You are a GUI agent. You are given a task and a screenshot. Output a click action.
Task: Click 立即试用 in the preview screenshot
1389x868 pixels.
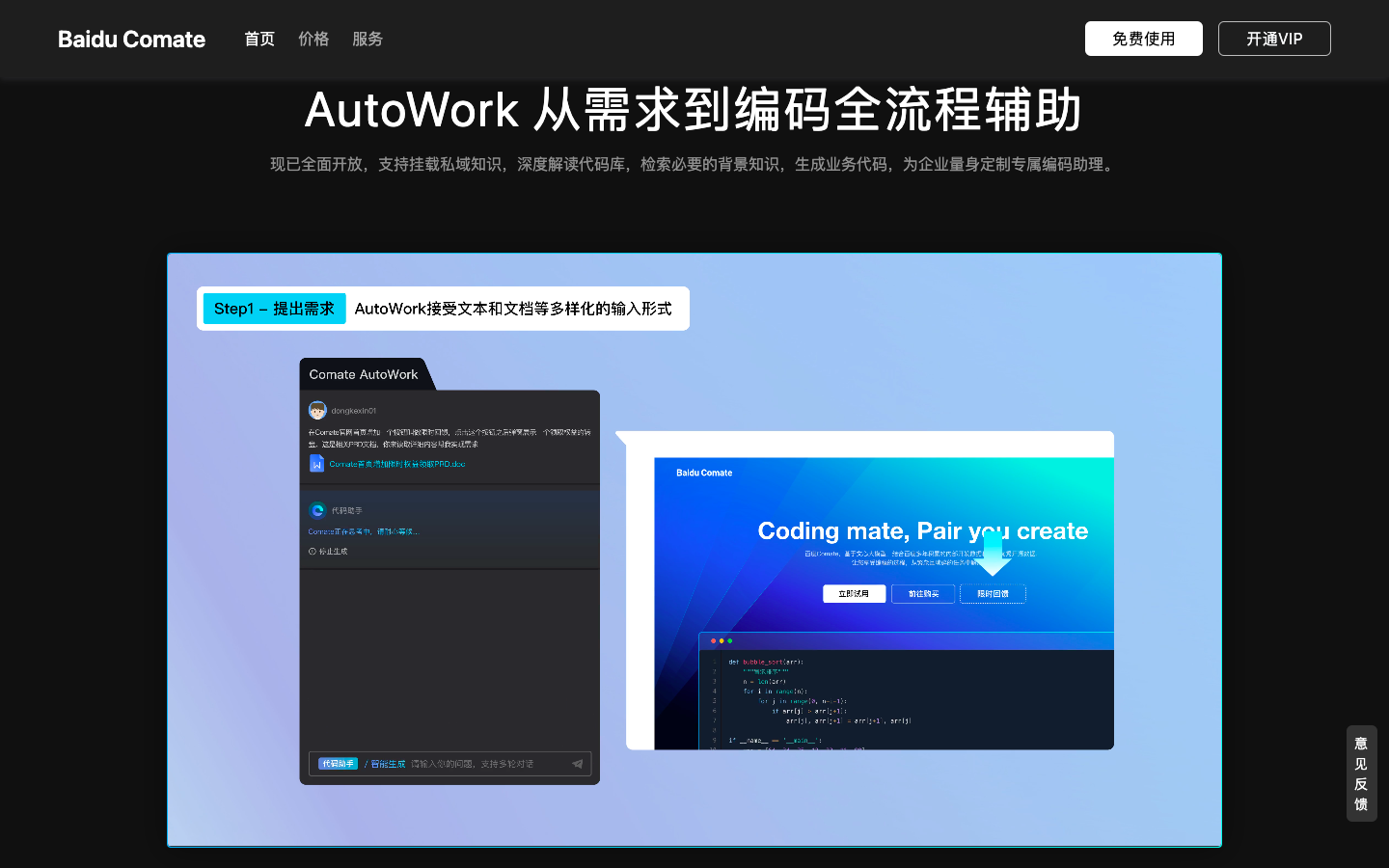tap(854, 593)
